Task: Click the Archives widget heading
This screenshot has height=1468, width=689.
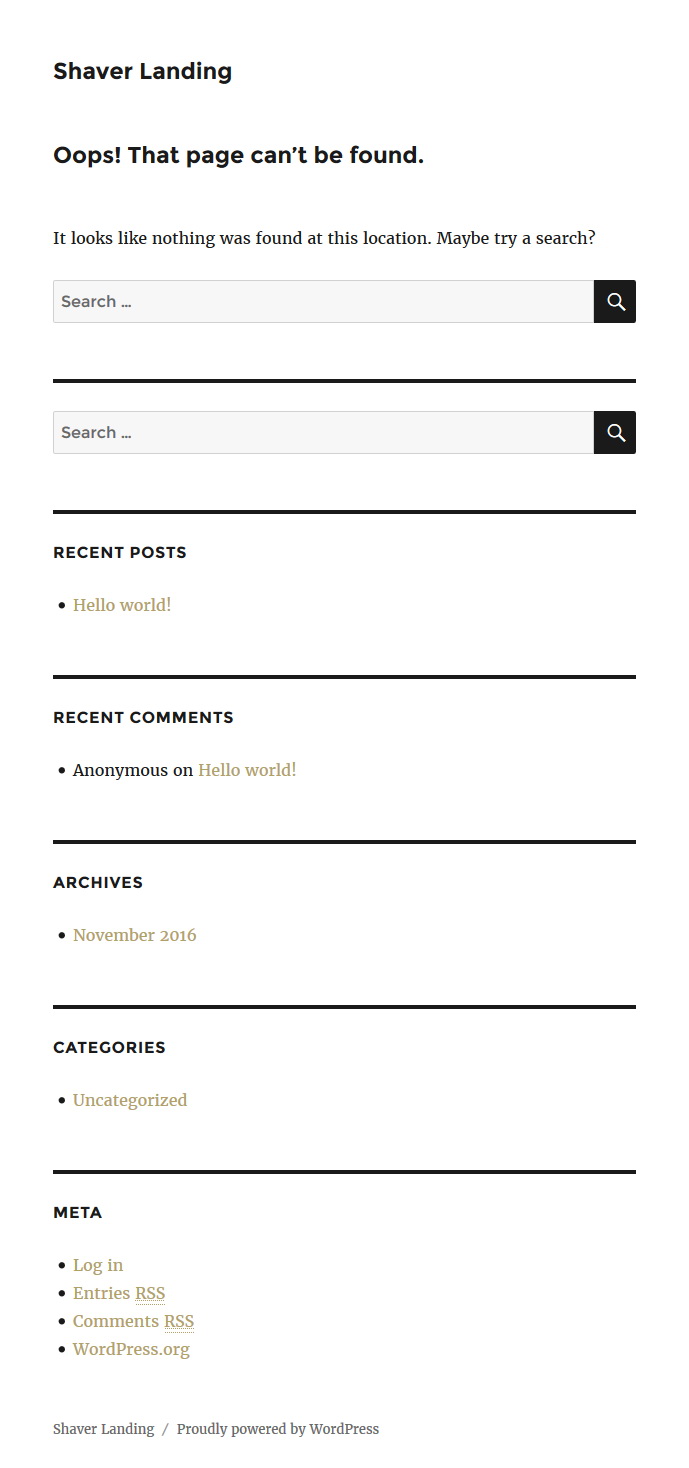Action: click(98, 882)
